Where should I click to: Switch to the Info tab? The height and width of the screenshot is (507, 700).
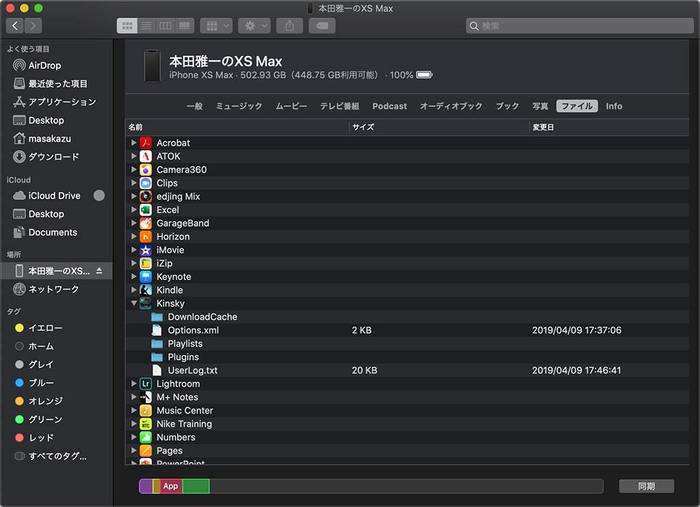click(x=614, y=106)
